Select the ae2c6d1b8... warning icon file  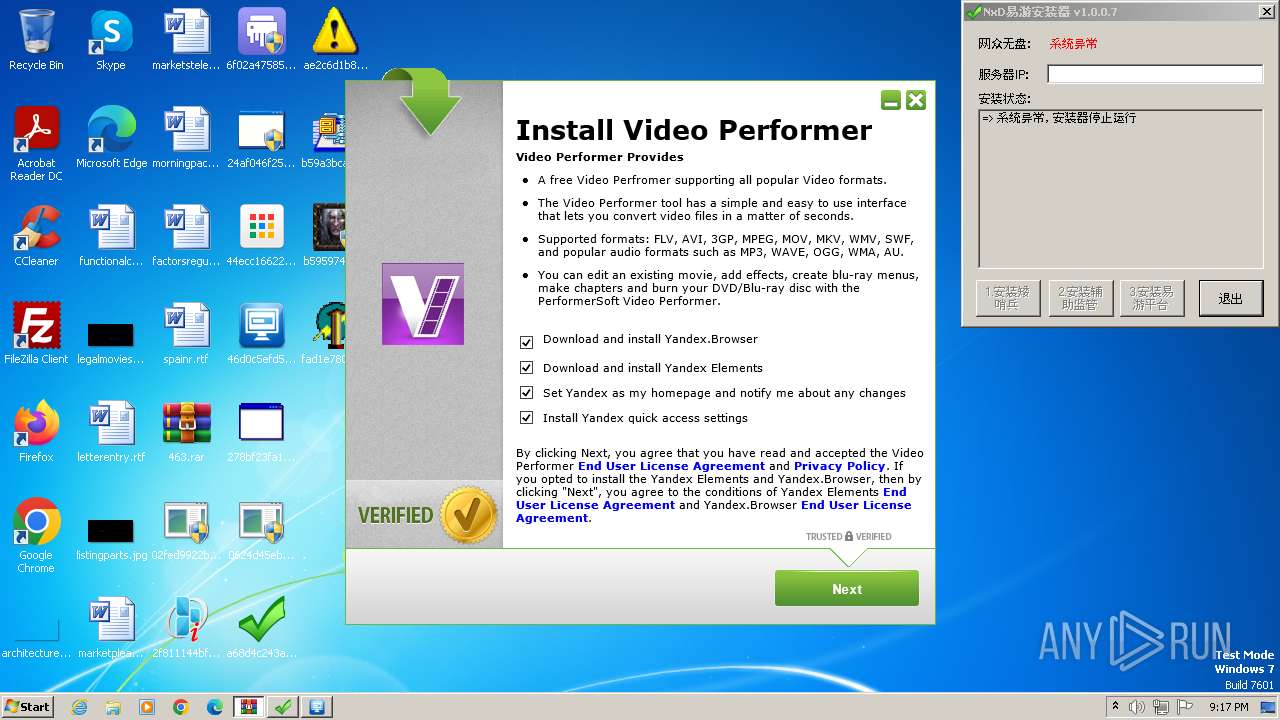pos(335,40)
